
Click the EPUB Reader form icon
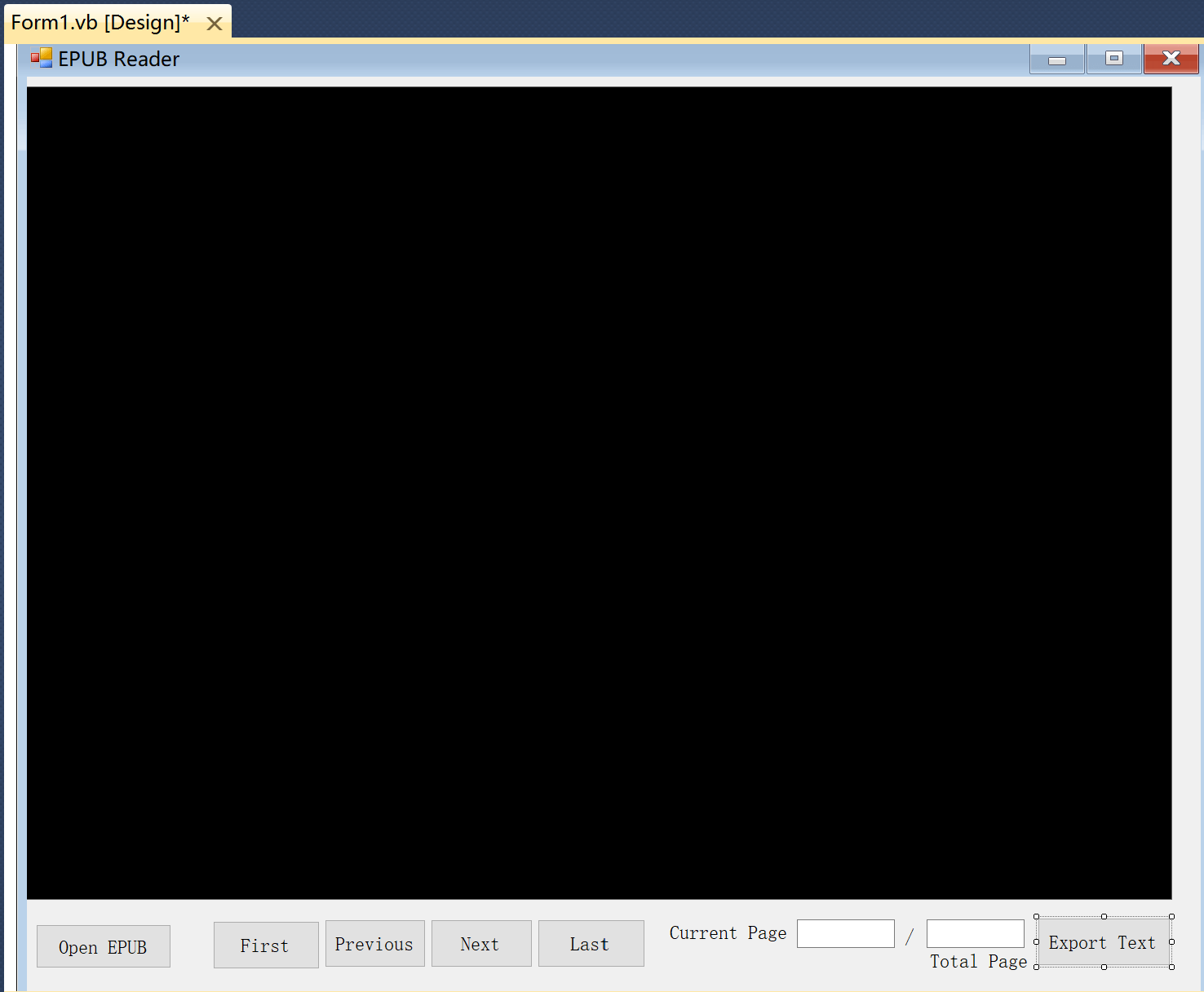(x=41, y=59)
